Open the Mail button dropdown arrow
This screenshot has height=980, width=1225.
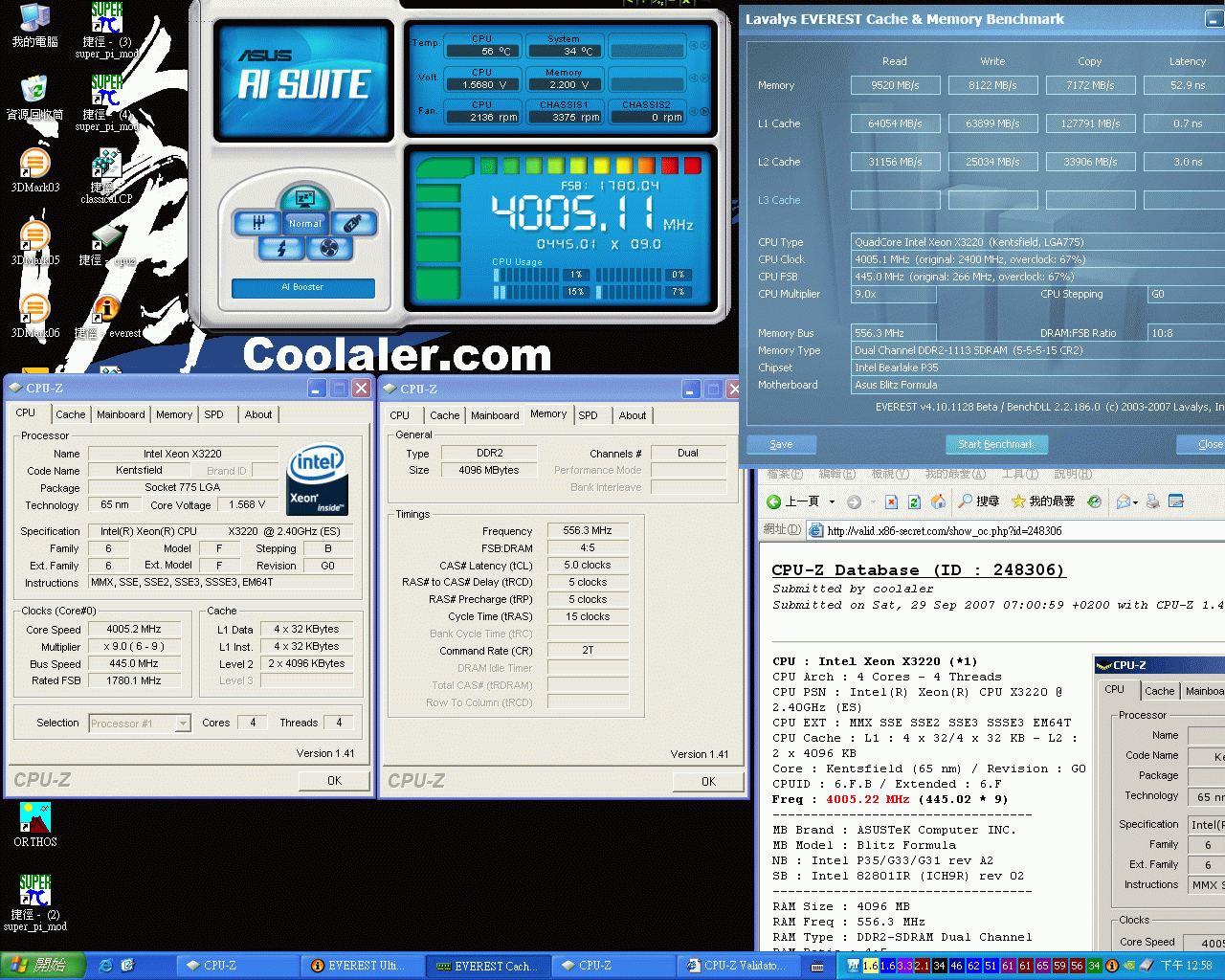[1137, 501]
